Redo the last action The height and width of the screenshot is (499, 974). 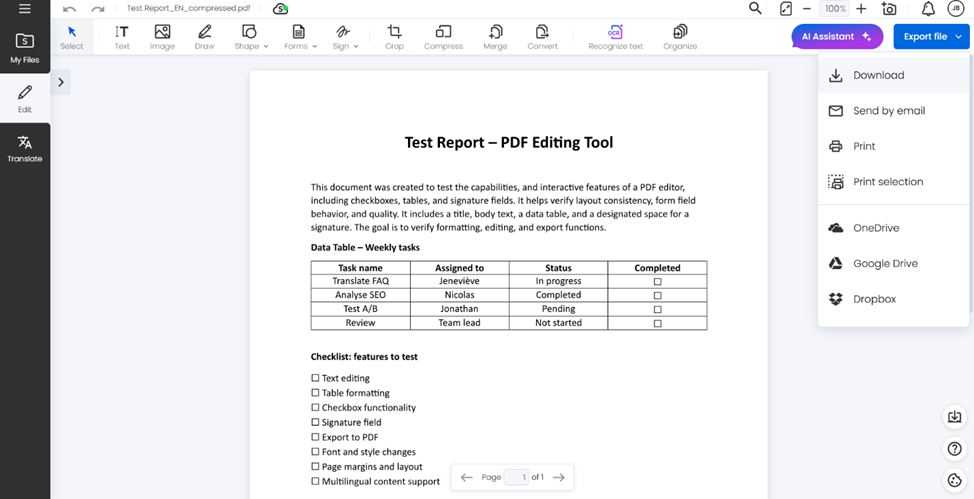(98, 9)
